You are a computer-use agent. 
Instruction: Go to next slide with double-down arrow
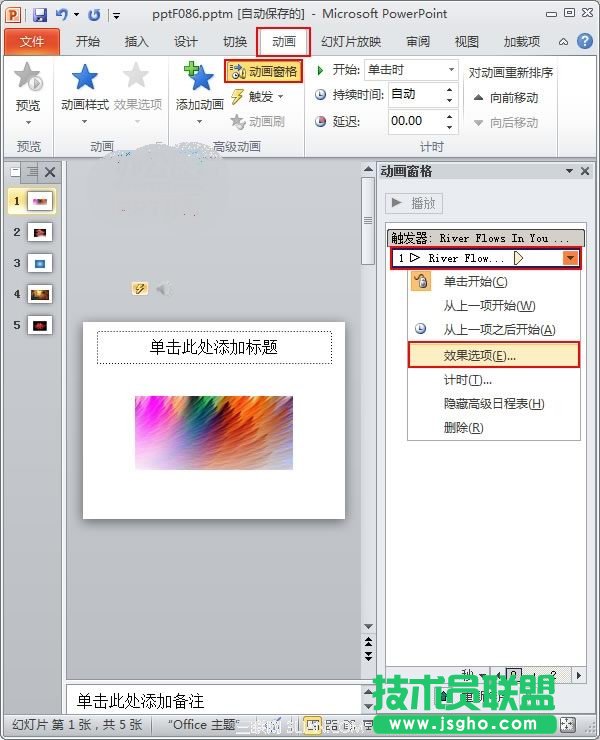pyautogui.click(x=369, y=656)
